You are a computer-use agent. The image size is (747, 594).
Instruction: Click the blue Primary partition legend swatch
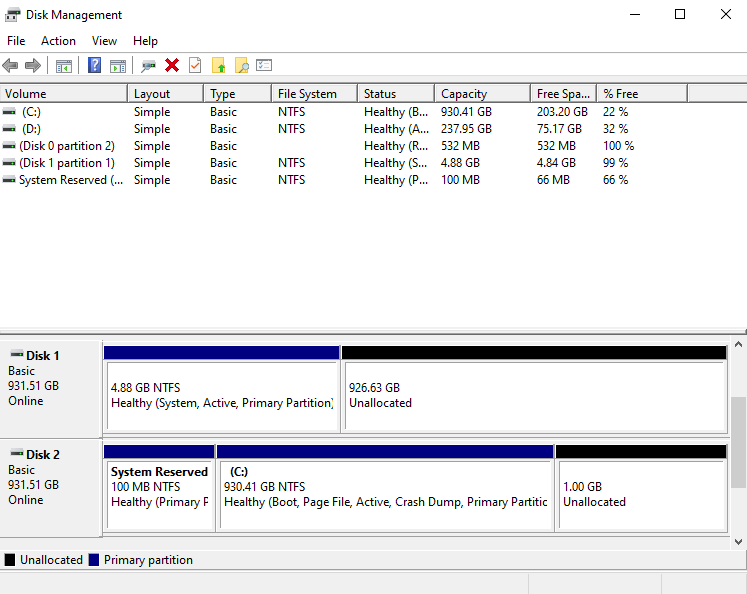94,560
